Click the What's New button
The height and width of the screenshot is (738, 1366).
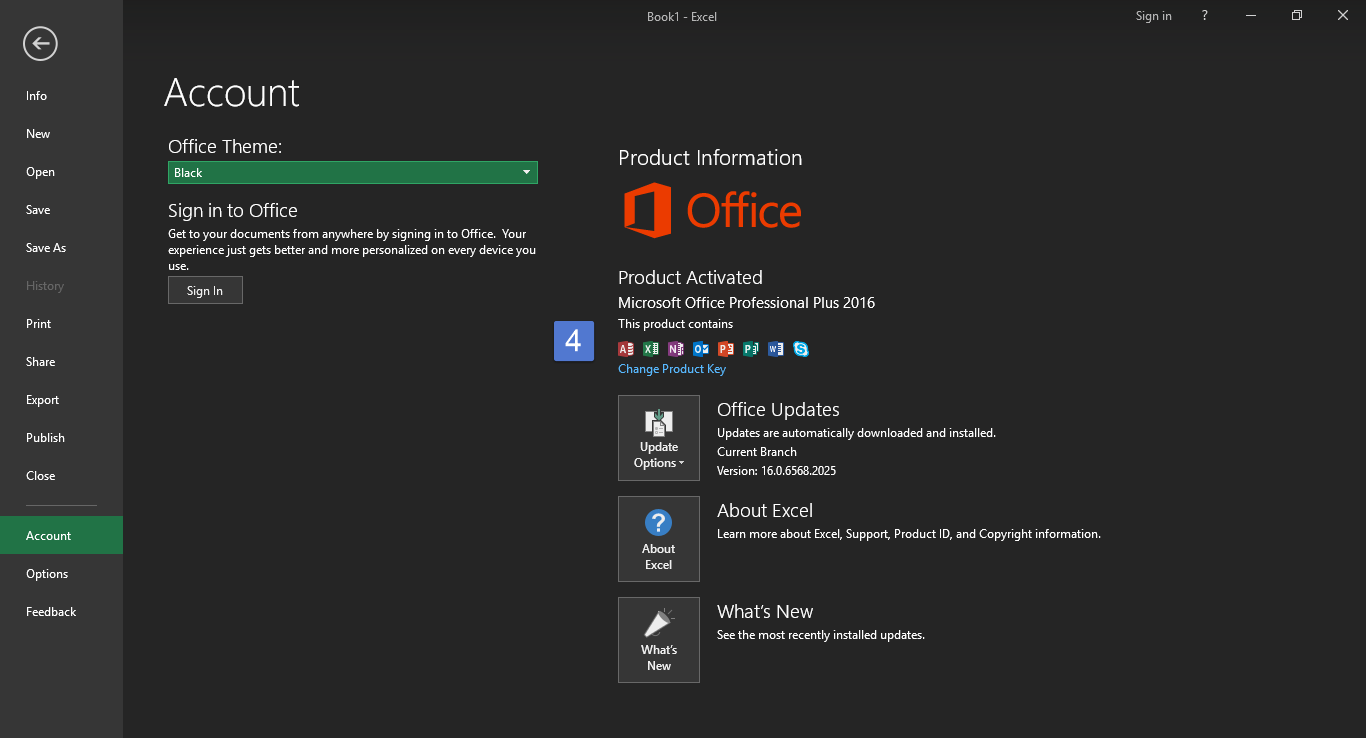coord(659,640)
